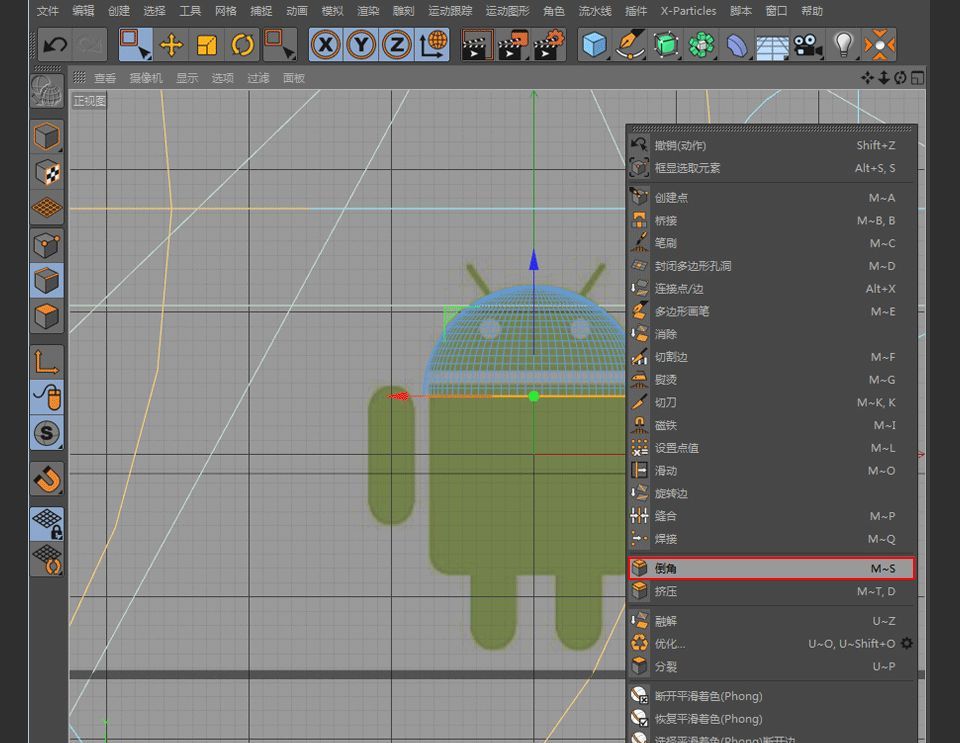
Task: Open the floor environment icon
Action: tap(773, 46)
